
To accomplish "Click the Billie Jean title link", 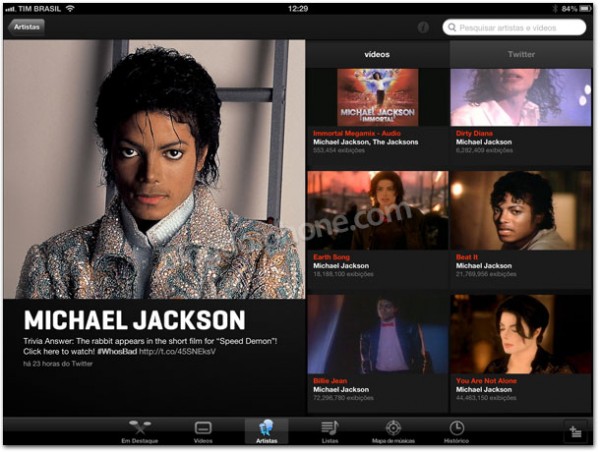I will (x=330, y=381).
